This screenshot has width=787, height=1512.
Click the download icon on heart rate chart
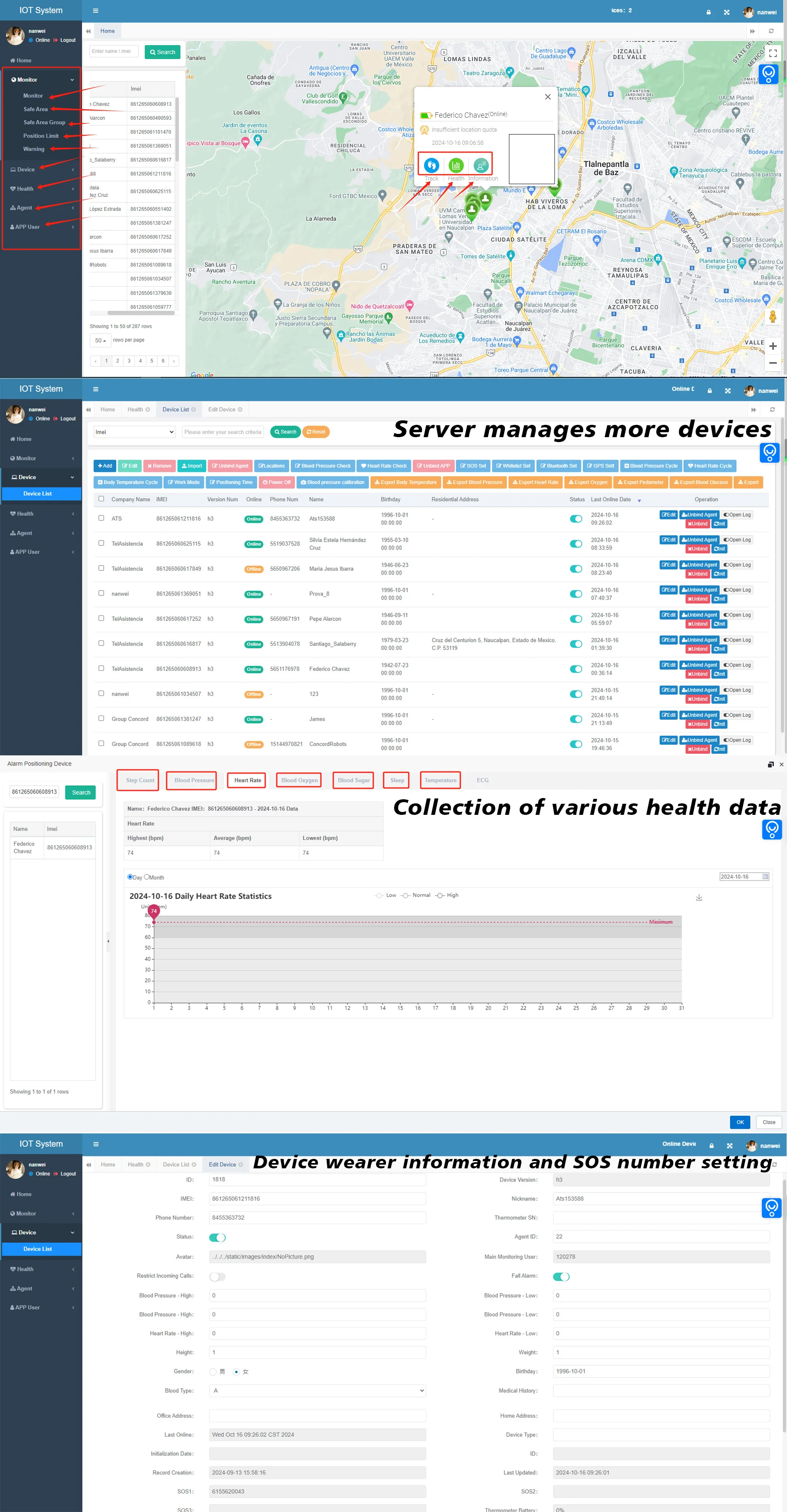pos(699,897)
